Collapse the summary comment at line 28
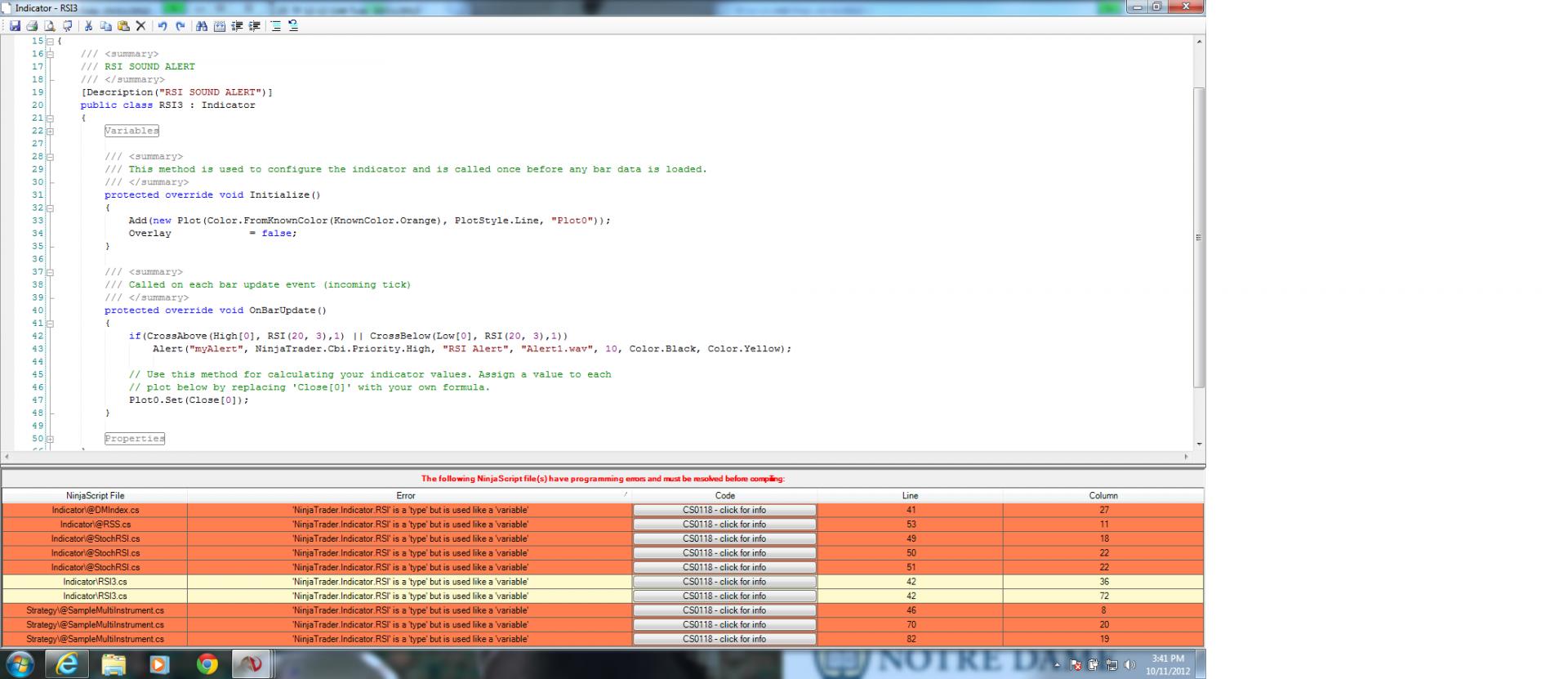Image resolution: width=1568 pixels, height=679 pixels. point(50,157)
